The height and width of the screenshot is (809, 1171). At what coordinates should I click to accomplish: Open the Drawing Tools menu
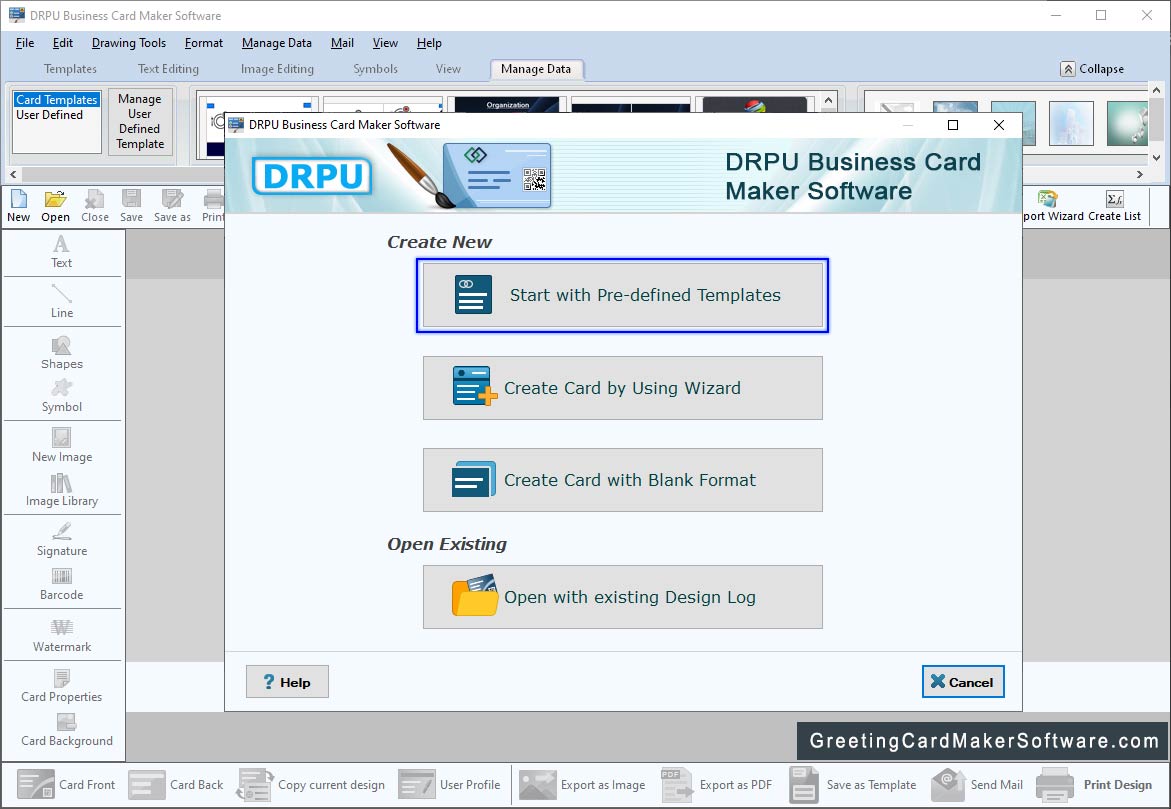click(128, 43)
